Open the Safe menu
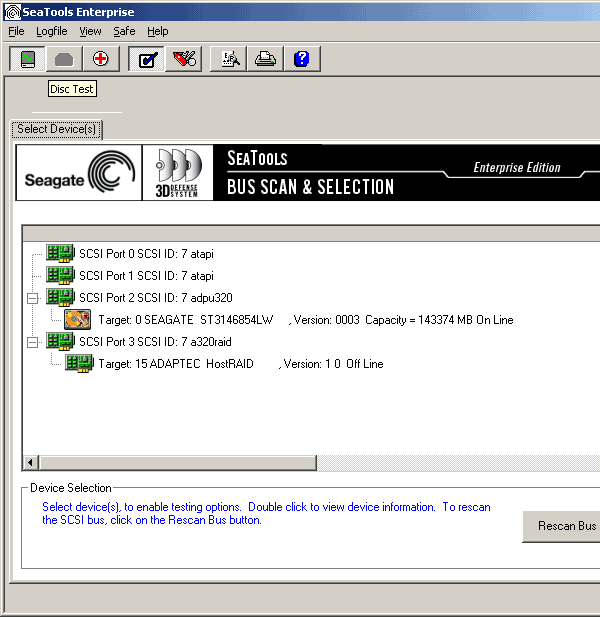The height and width of the screenshot is (617, 600). 124,31
